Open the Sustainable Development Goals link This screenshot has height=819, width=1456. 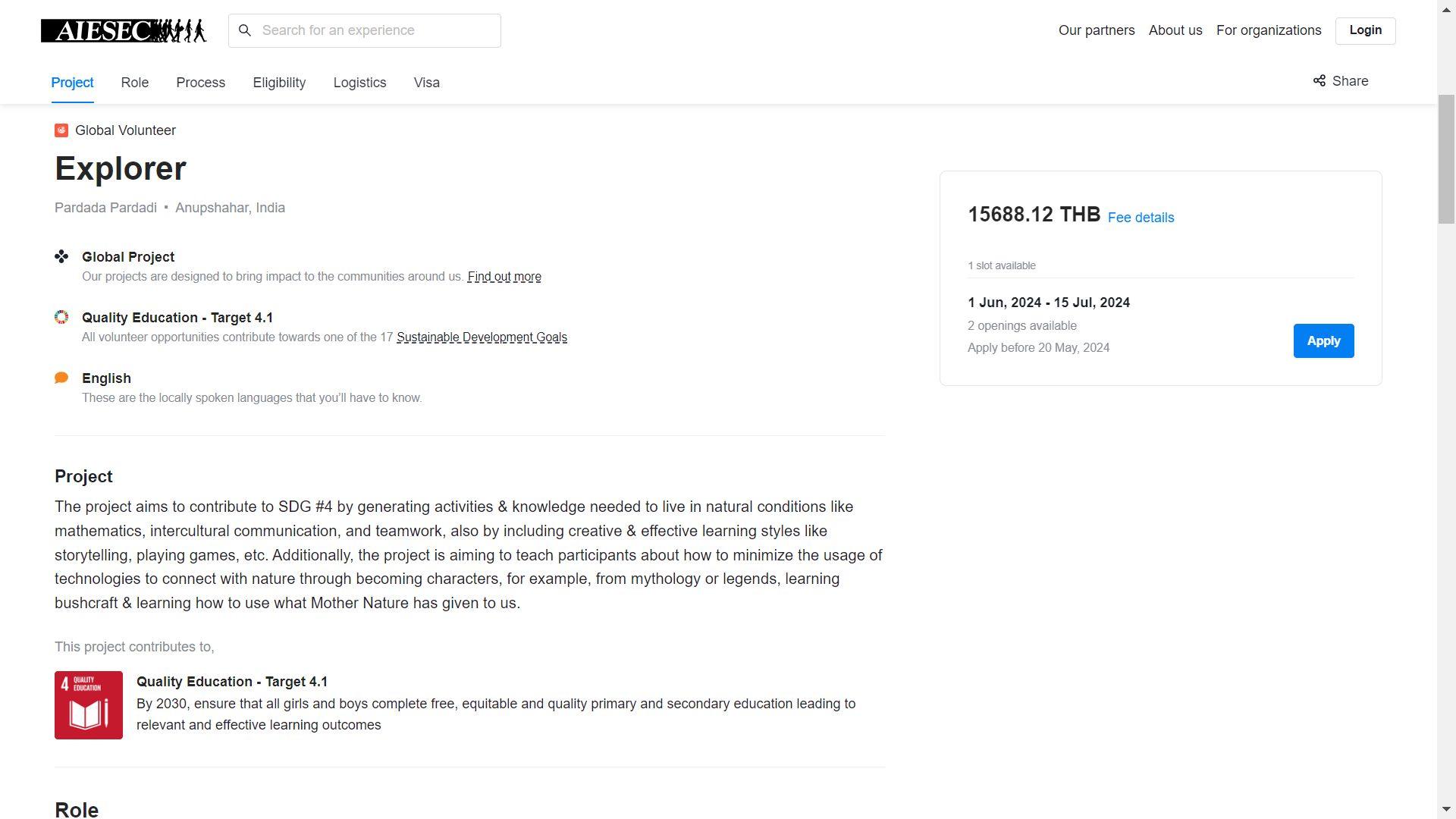tap(482, 337)
